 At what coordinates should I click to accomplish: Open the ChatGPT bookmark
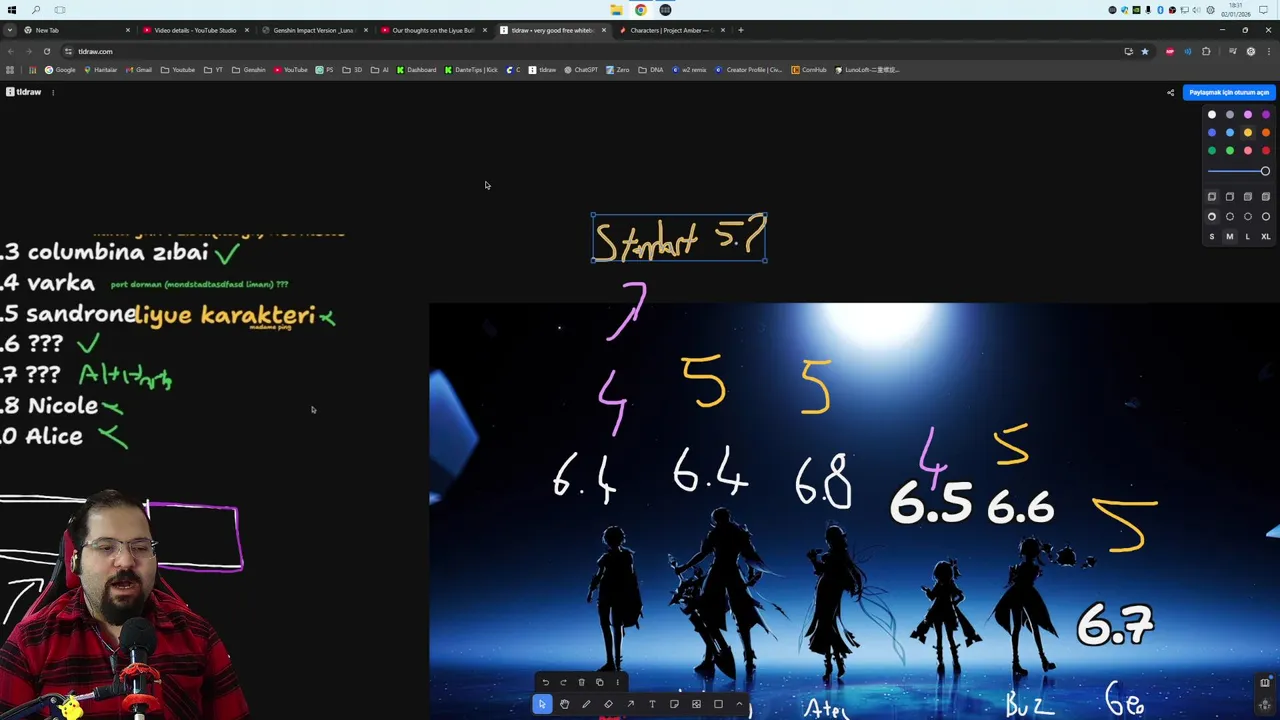(581, 70)
